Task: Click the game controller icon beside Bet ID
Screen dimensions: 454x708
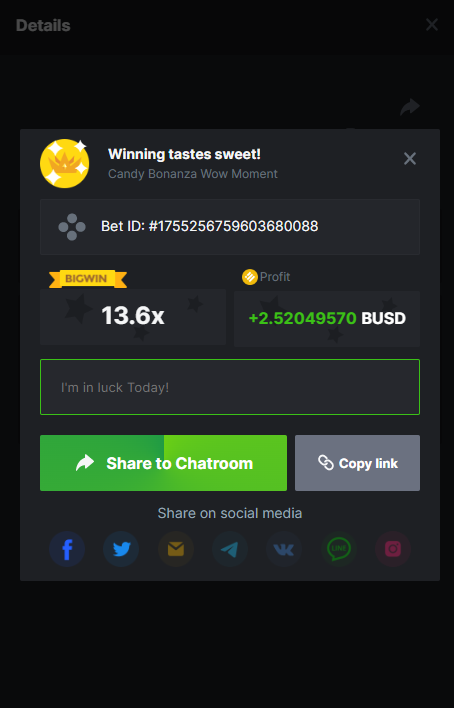Action: pyautogui.click(x=72, y=227)
